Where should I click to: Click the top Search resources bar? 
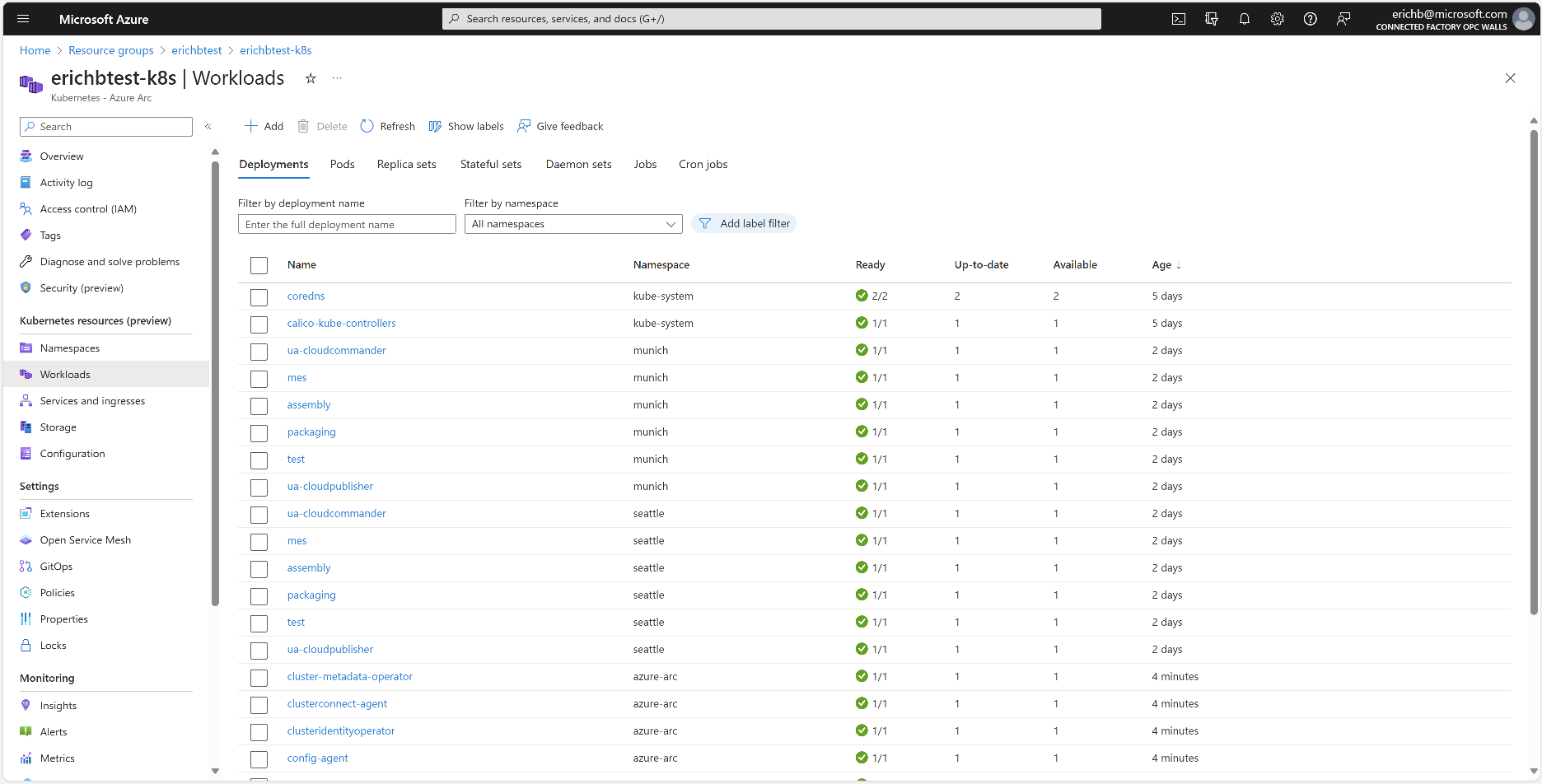772,19
